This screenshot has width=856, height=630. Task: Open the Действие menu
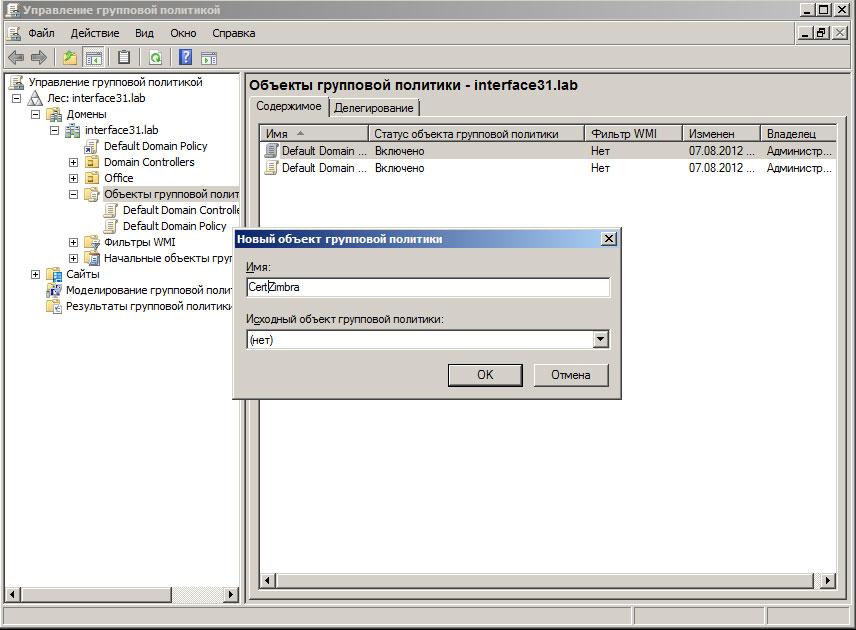point(95,33)
